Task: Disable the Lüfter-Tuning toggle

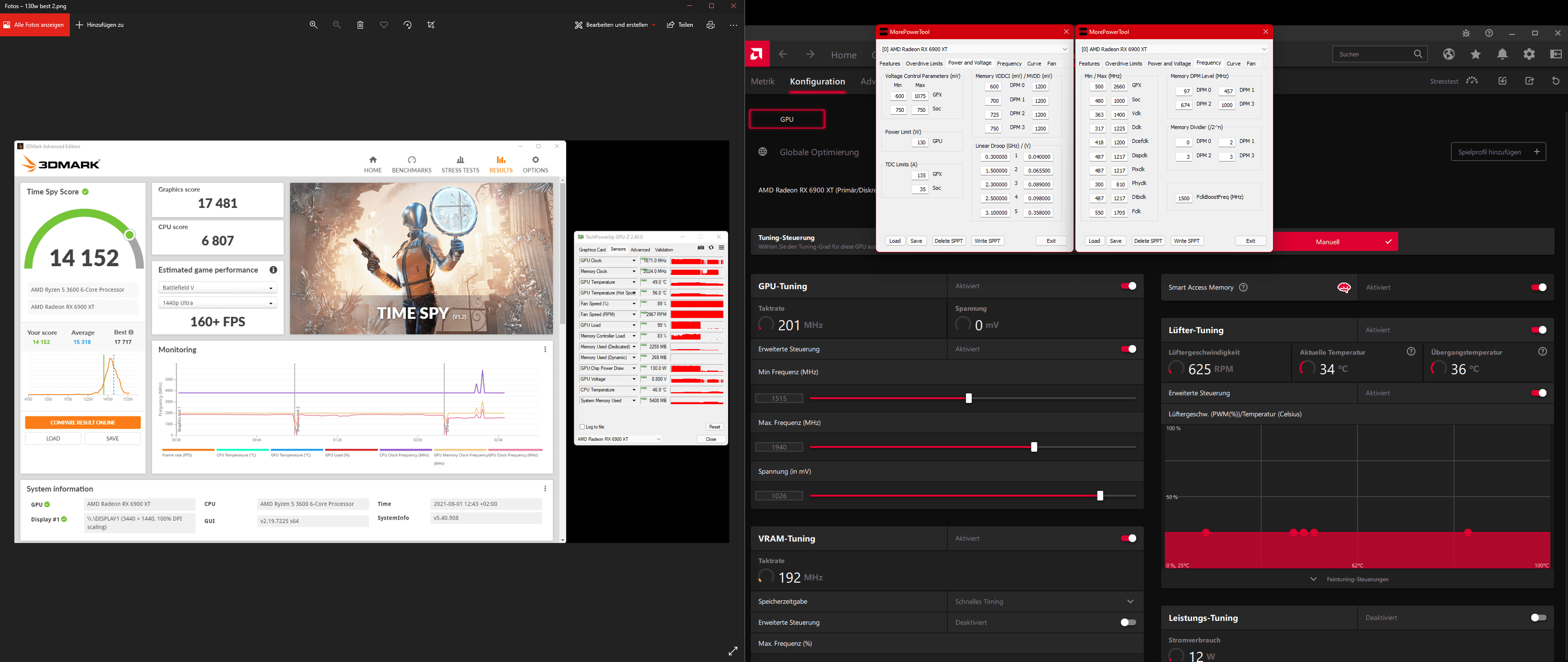Action: 1538,330
